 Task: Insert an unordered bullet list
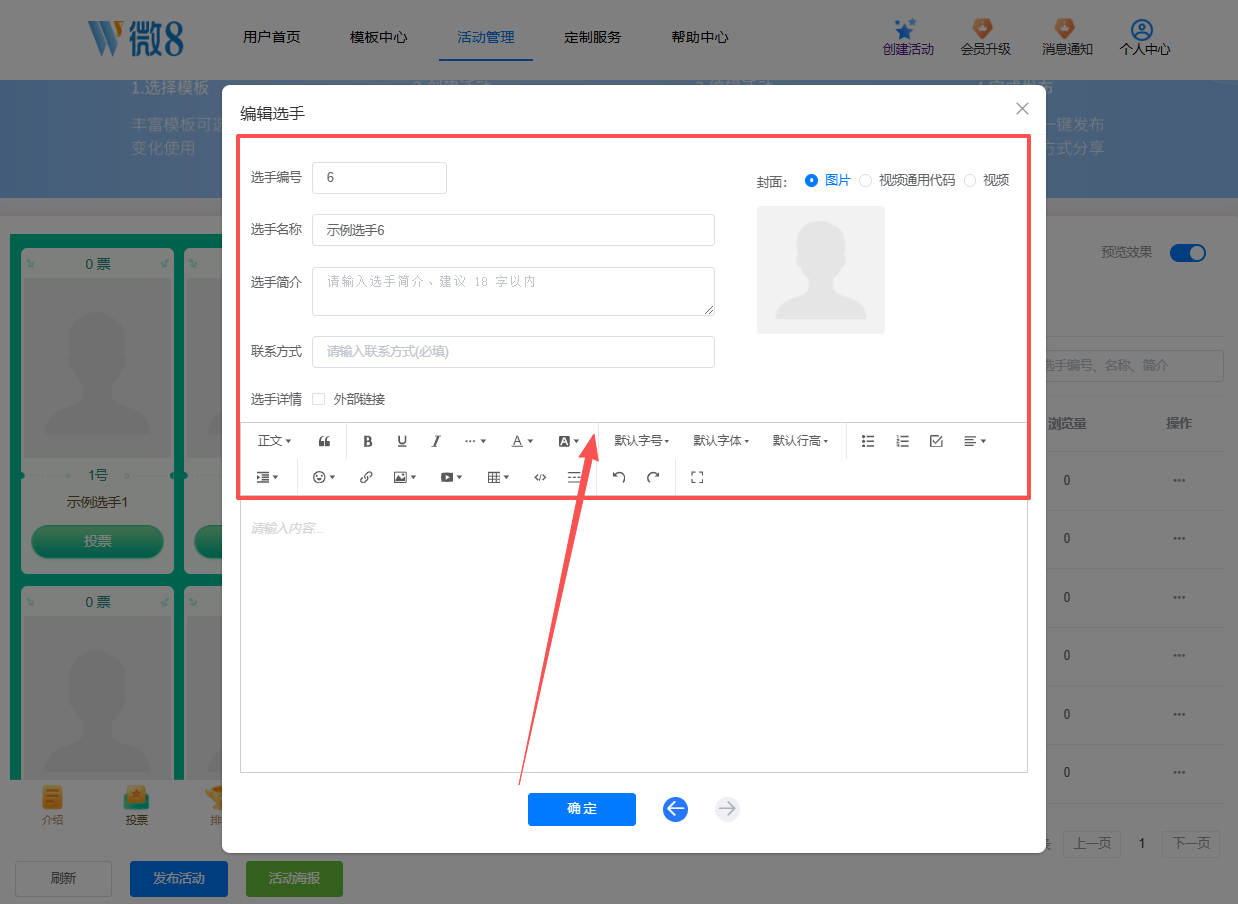[x=868, y=440]
